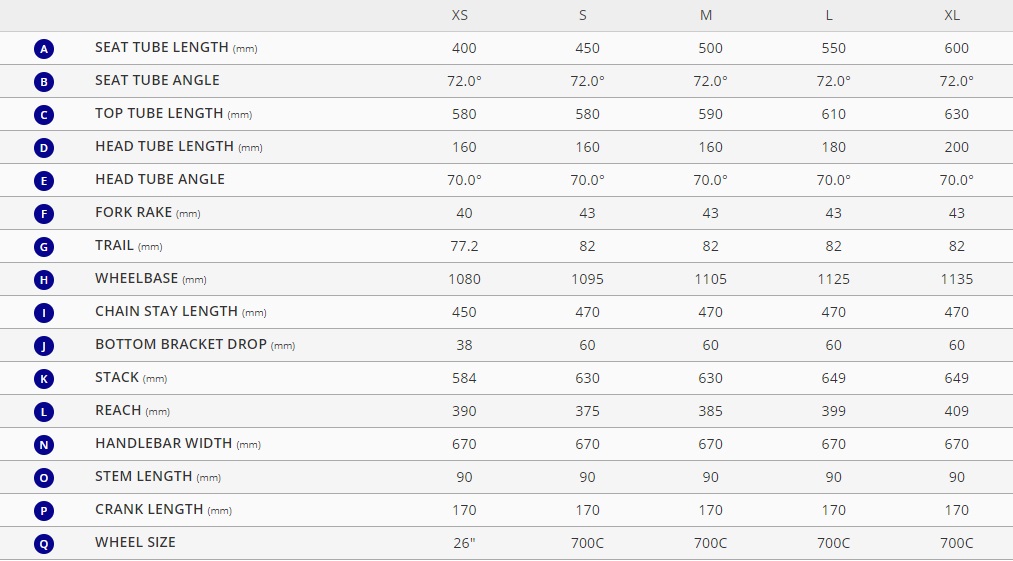The width and height of the screenshot is (1013, 561).
Task: Click the D badge for Head Tube Length
Action: point(44,147)
